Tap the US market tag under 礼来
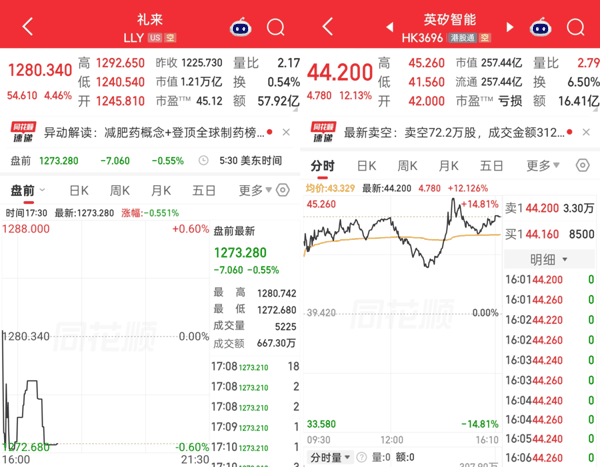600x467 pixels. click(155, 38)
